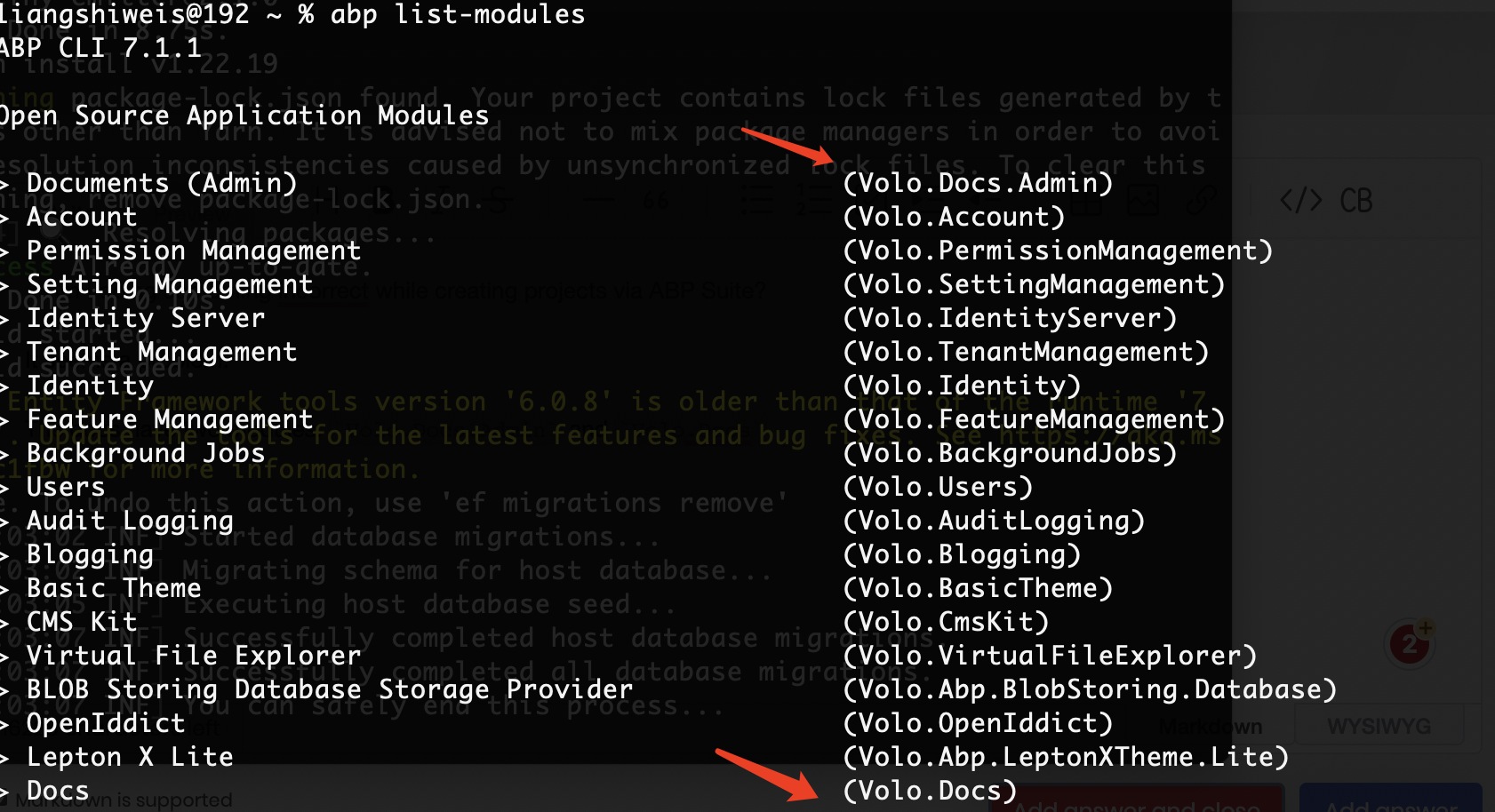
Task: Click the horizontal line icon in toolbar
Action: coord(601,201)
